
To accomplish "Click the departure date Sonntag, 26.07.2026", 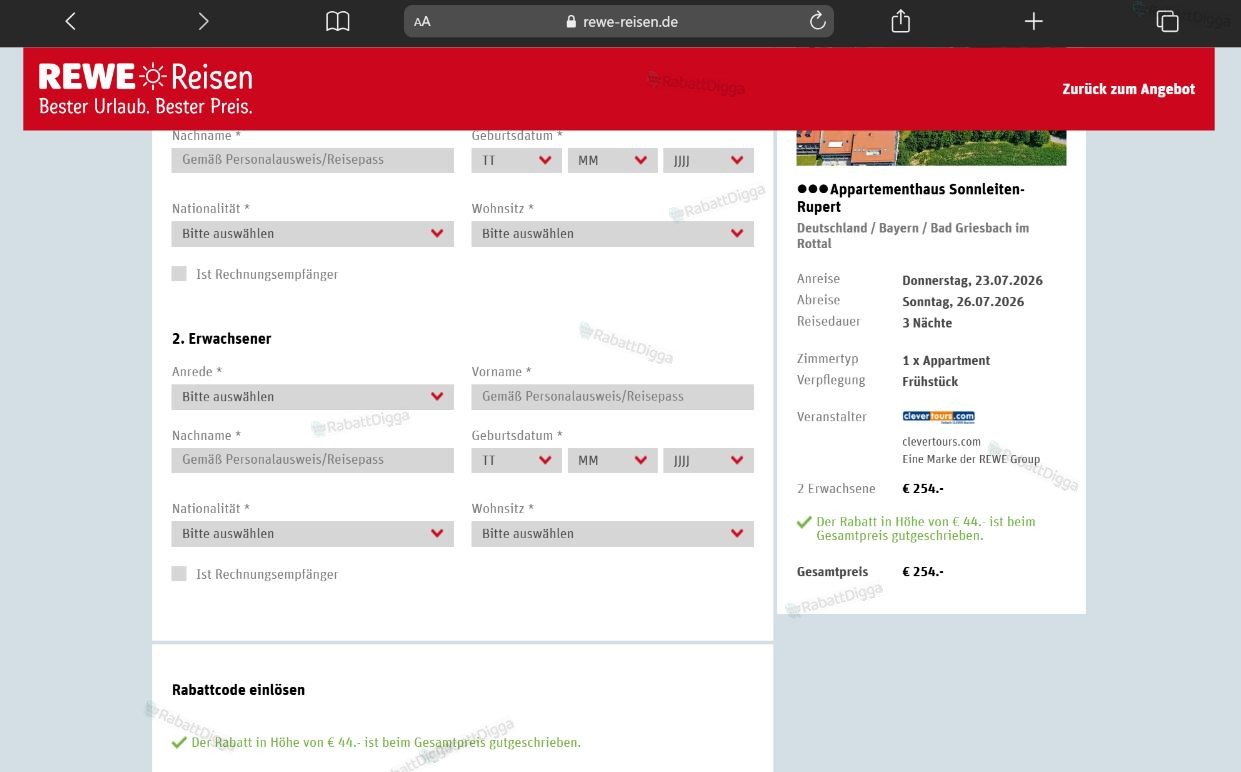I will click(963, 302).
